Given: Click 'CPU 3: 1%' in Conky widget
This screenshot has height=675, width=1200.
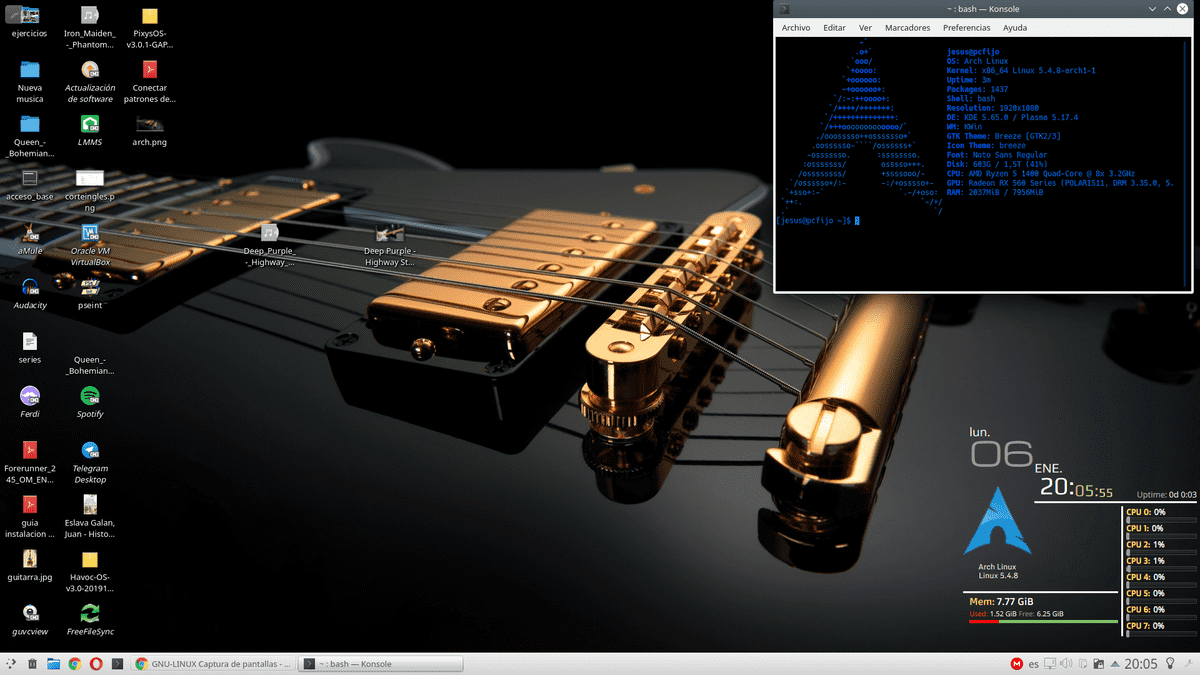Looking at the screenshot, I should coord(1145,561).
